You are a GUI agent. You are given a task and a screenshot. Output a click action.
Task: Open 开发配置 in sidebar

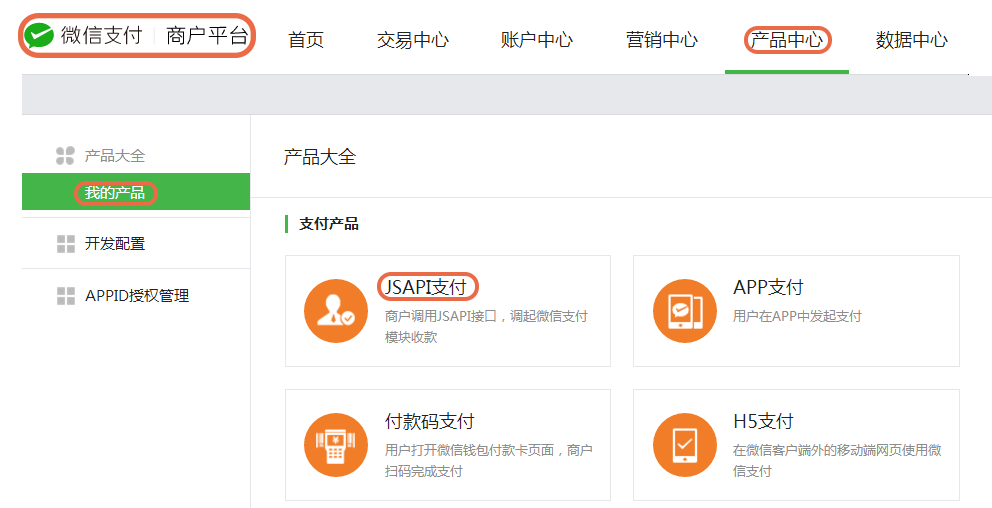click(115, 244)
